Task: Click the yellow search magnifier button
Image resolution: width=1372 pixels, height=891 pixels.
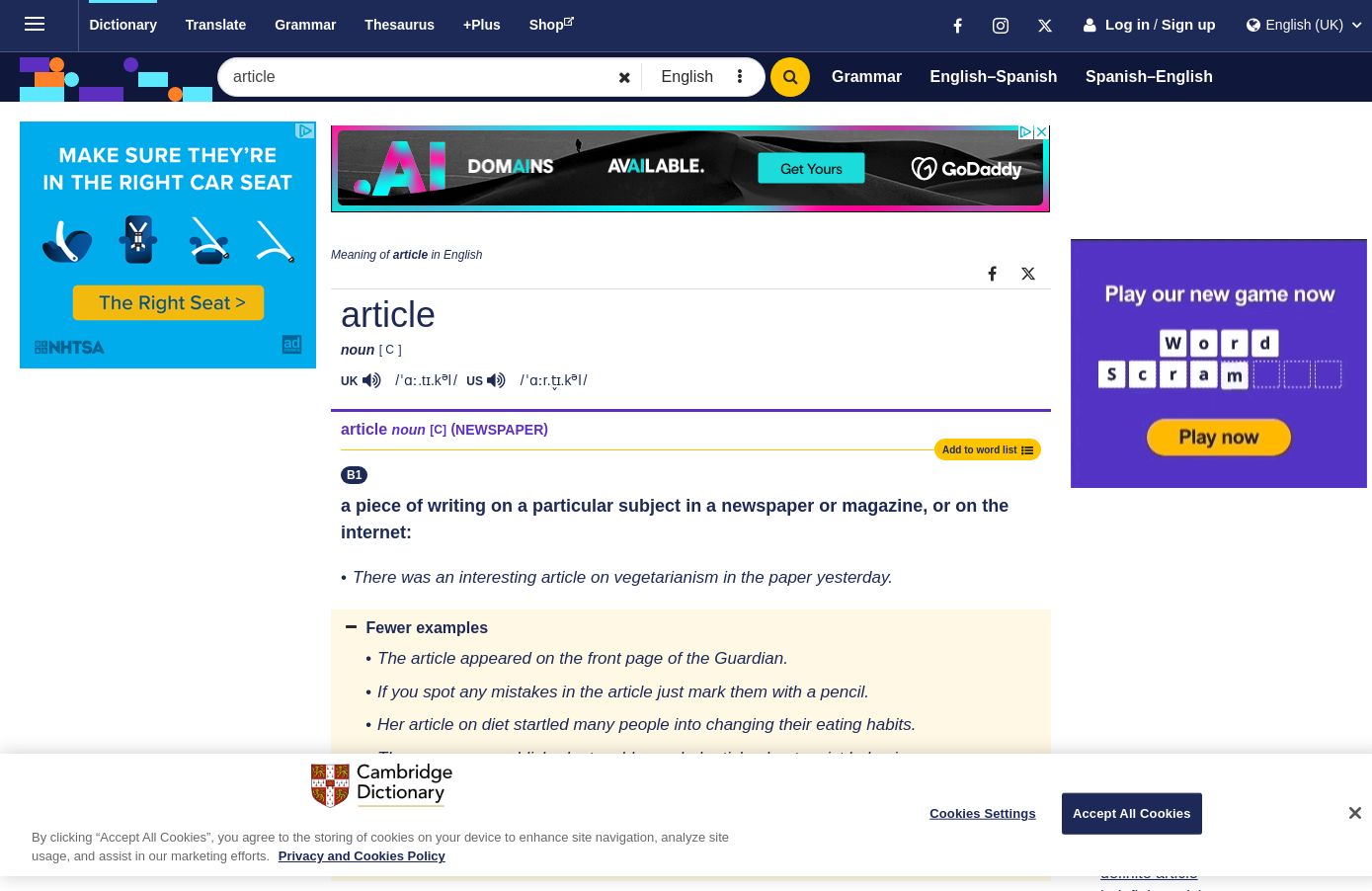Action: coord(789,77)
